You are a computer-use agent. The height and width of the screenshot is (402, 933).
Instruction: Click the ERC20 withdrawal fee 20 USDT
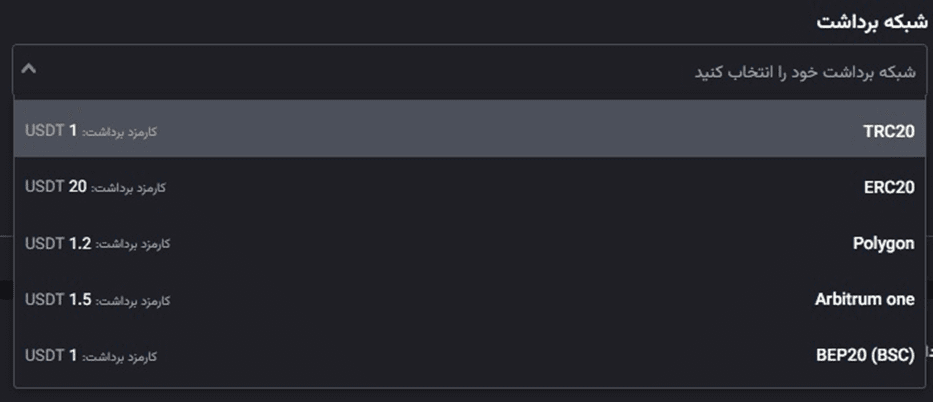pos(78,187)
